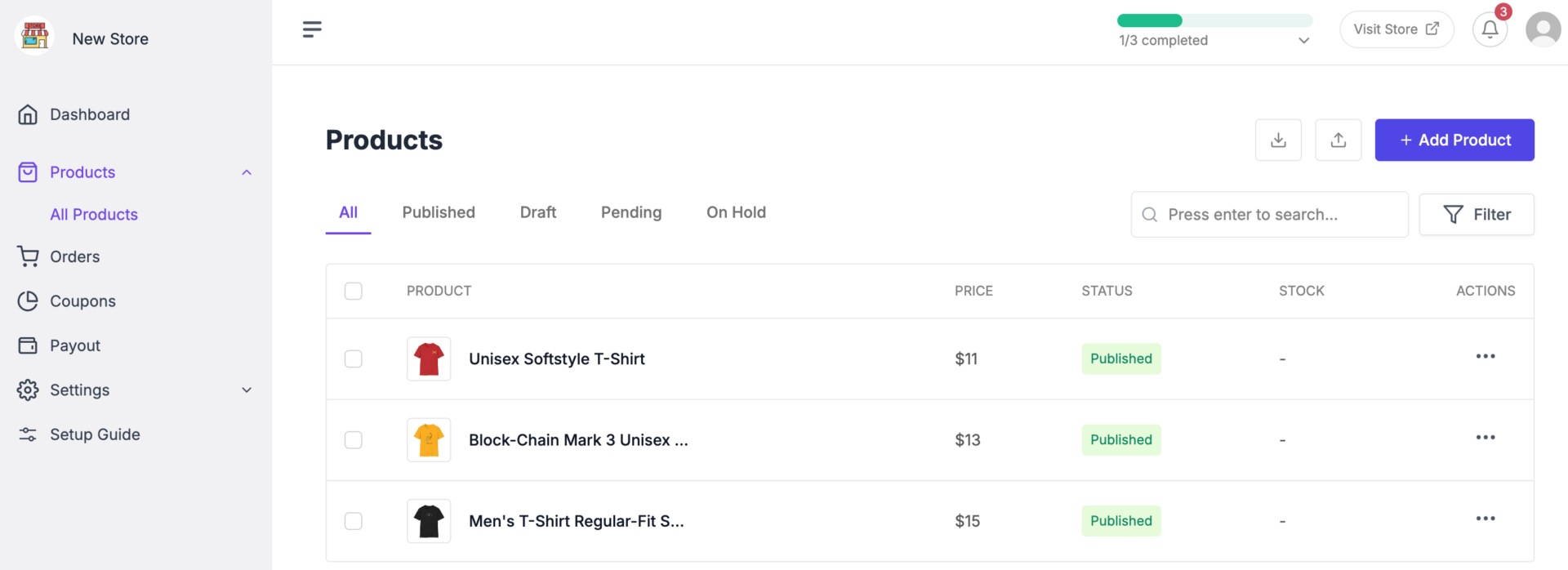The width and height of the screenshot is (1568, 570).
Task: Open notifications via the bell icon
Action: coord(1490,29)
